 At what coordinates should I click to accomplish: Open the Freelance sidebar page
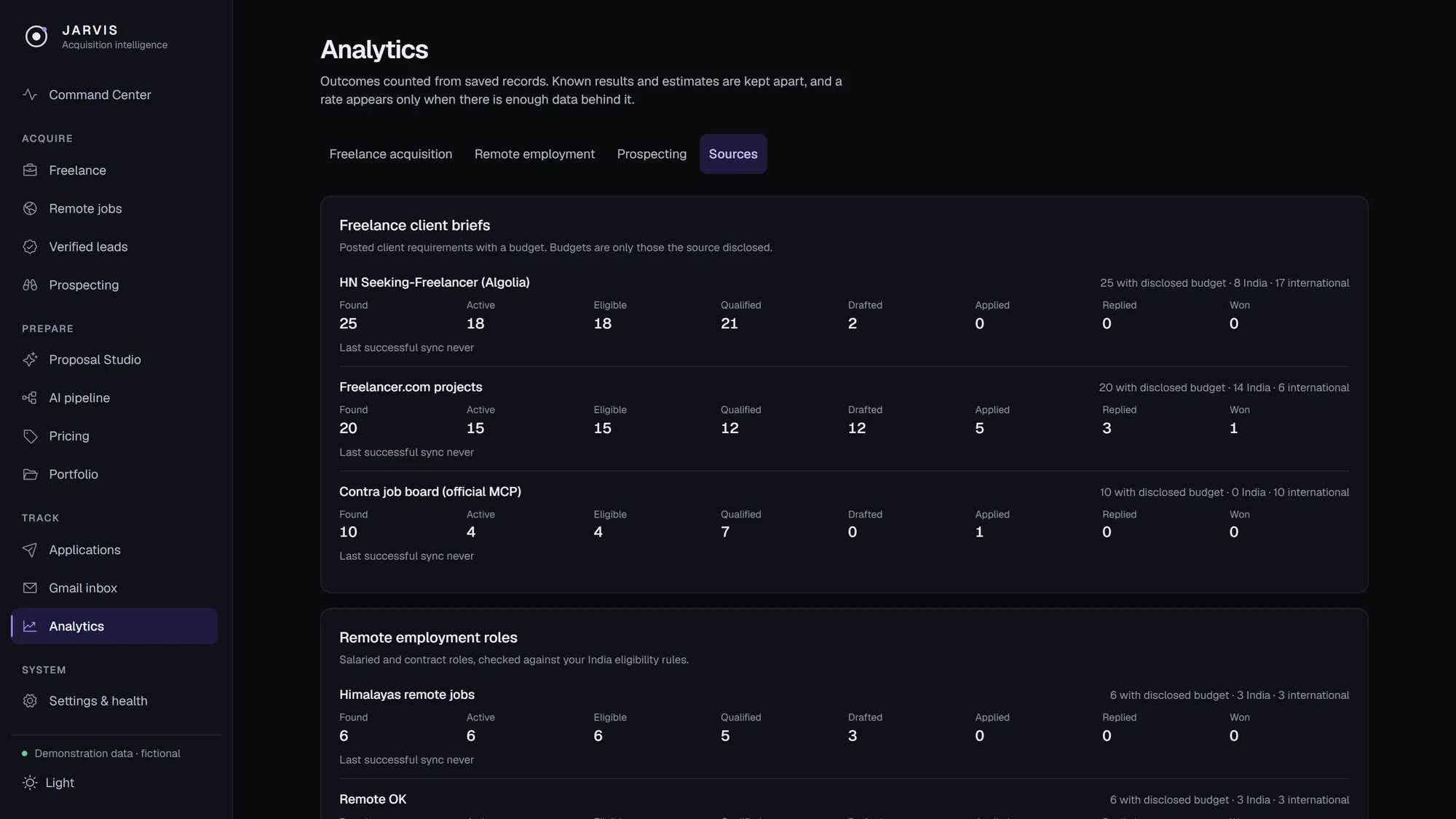(114, 170)
